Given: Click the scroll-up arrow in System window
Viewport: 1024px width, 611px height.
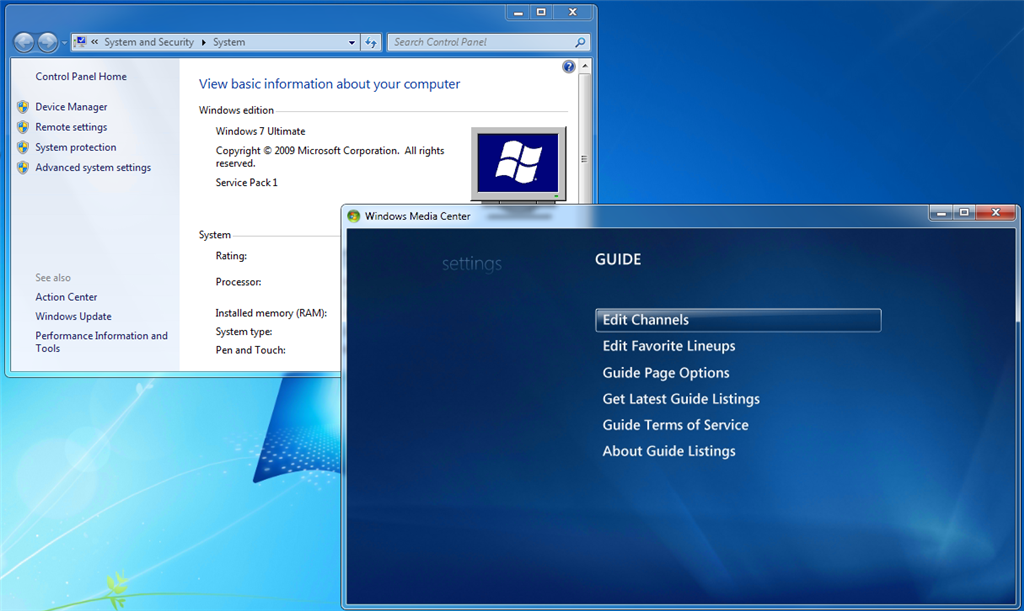Looking at the screenshot, I should tap(584, 67).
